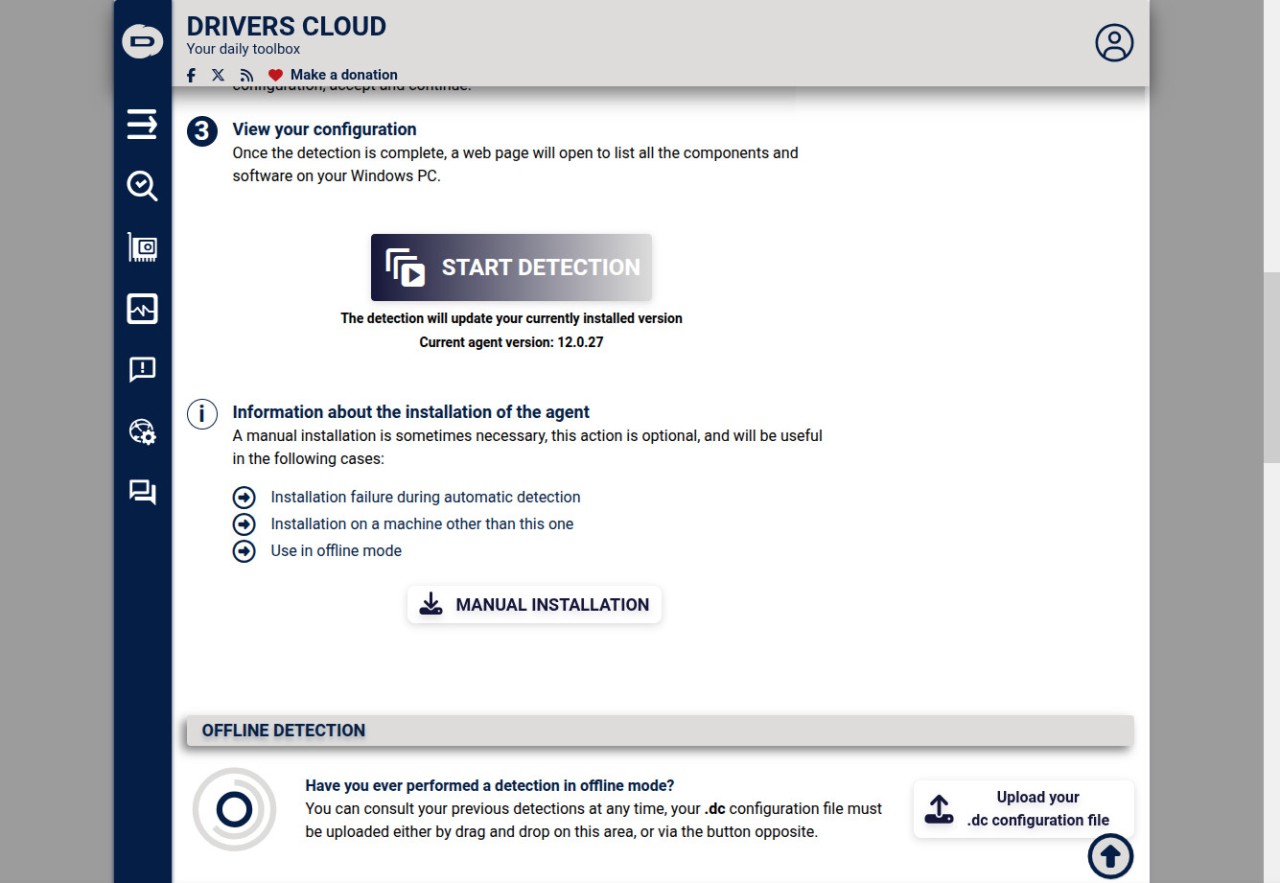Expand the sidebar navigation menu
Viewport: 1280px width, 883px height.
[142, 124]
